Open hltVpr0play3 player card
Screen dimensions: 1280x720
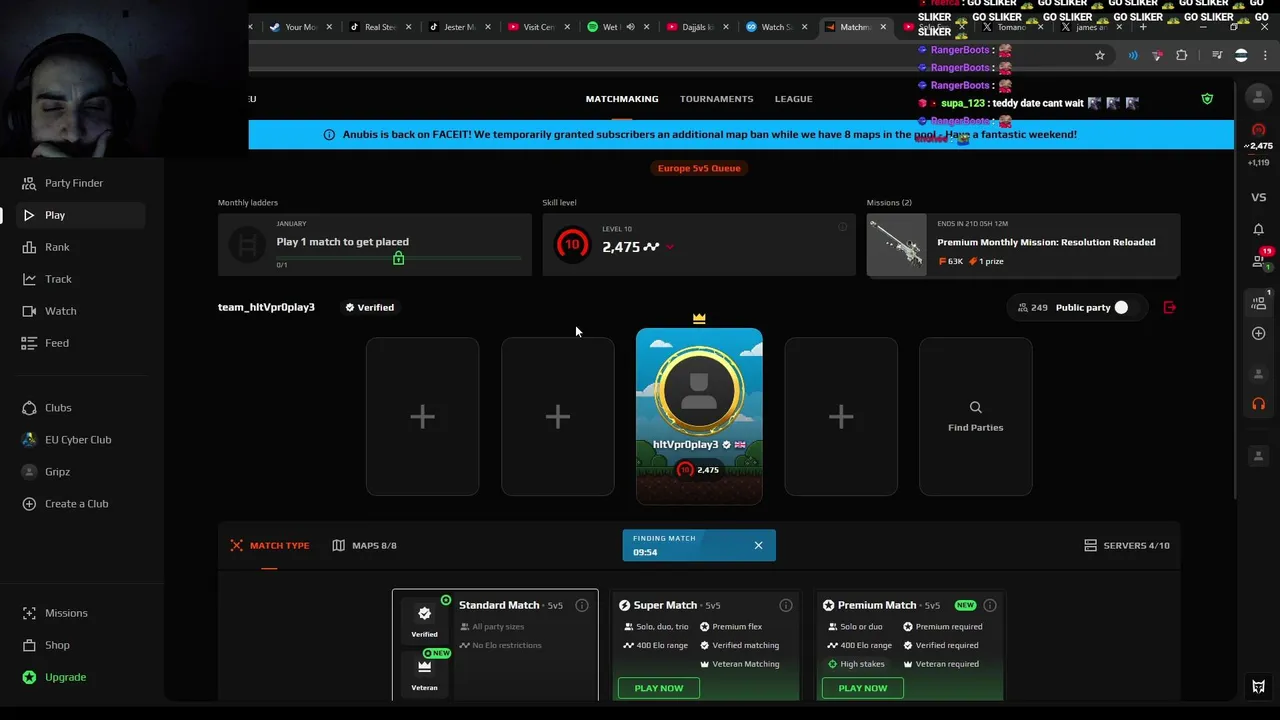pyautogui.click(x=699, y=416)
